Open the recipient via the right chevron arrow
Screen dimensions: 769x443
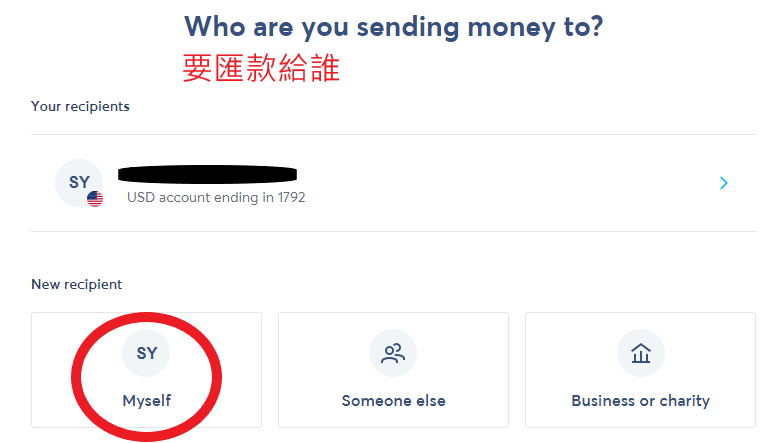click(723, 183)
